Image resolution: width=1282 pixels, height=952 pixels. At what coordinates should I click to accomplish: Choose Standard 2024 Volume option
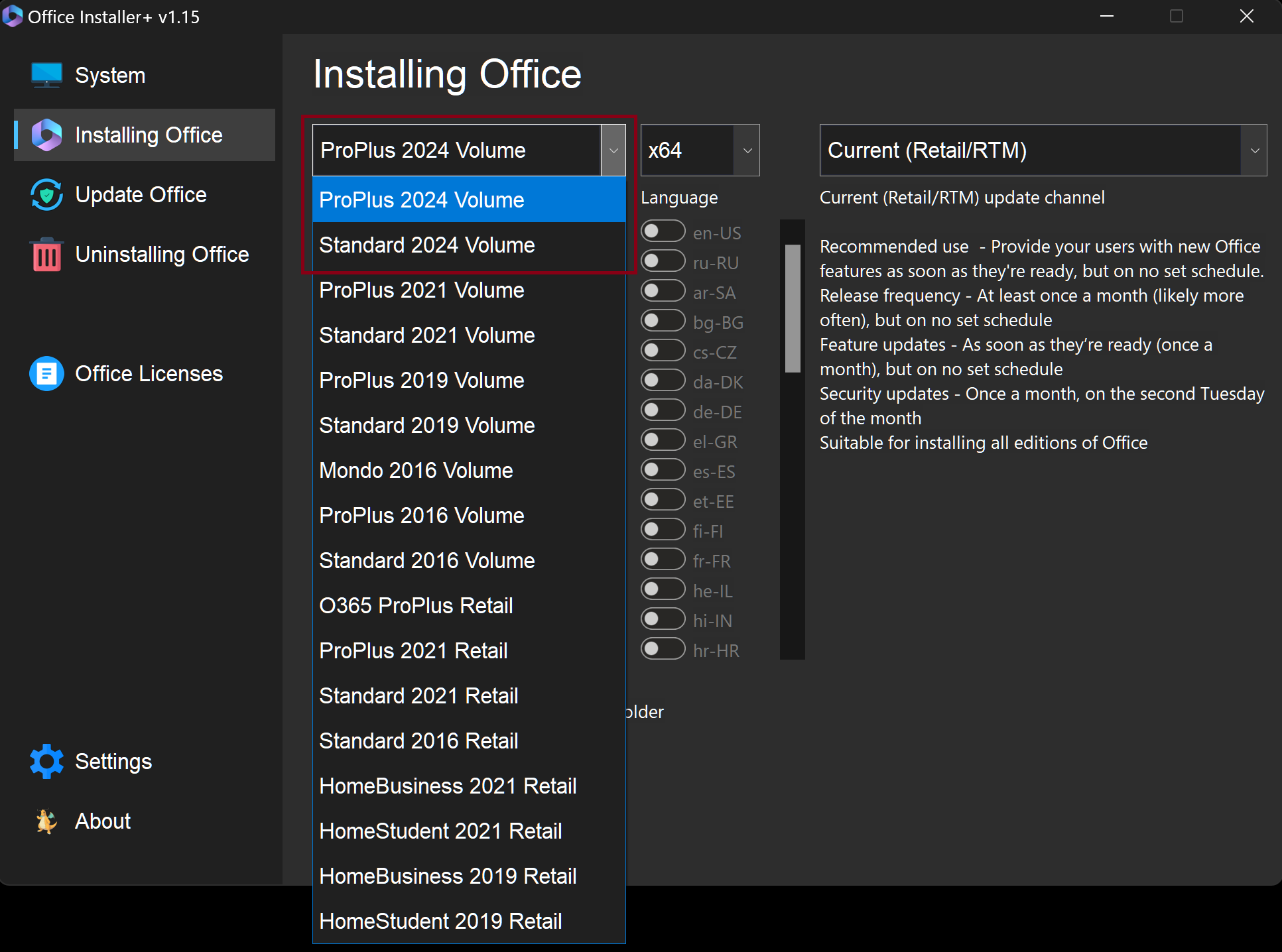(x=469, y=245)
